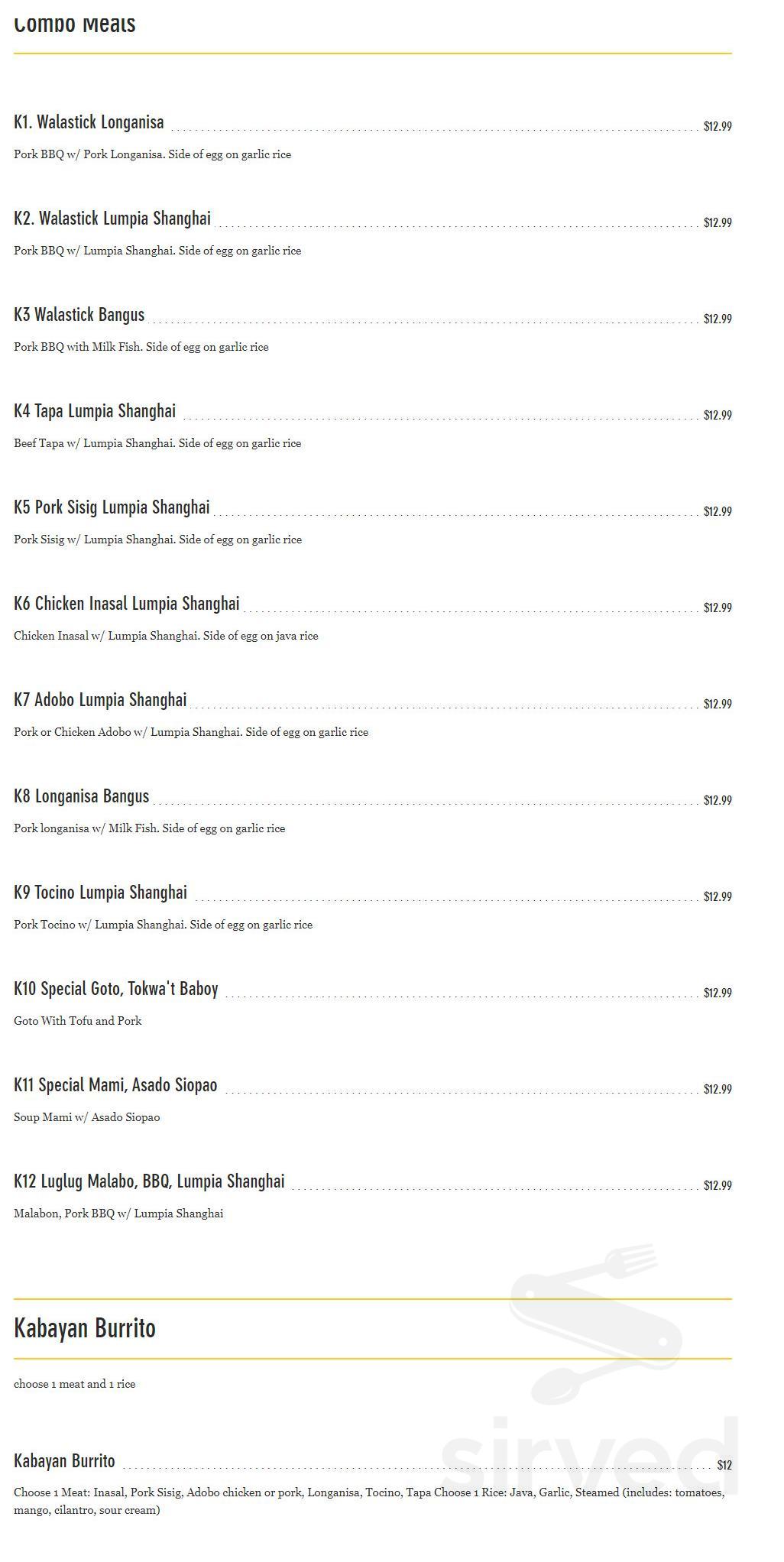Select the Kabayan Burrito menu item title
The height and width of the screenshot is (1562, 784).
pyautogui.click(x=64, y=1461)
